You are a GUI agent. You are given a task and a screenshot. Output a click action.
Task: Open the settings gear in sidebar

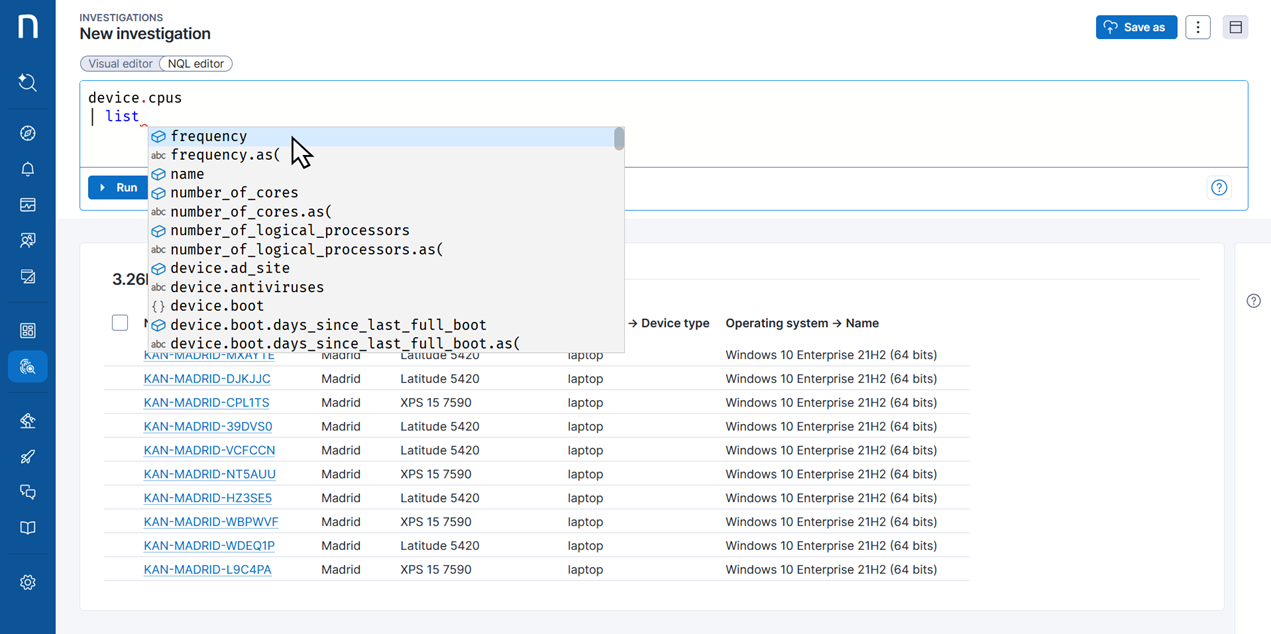click(27, 582)
